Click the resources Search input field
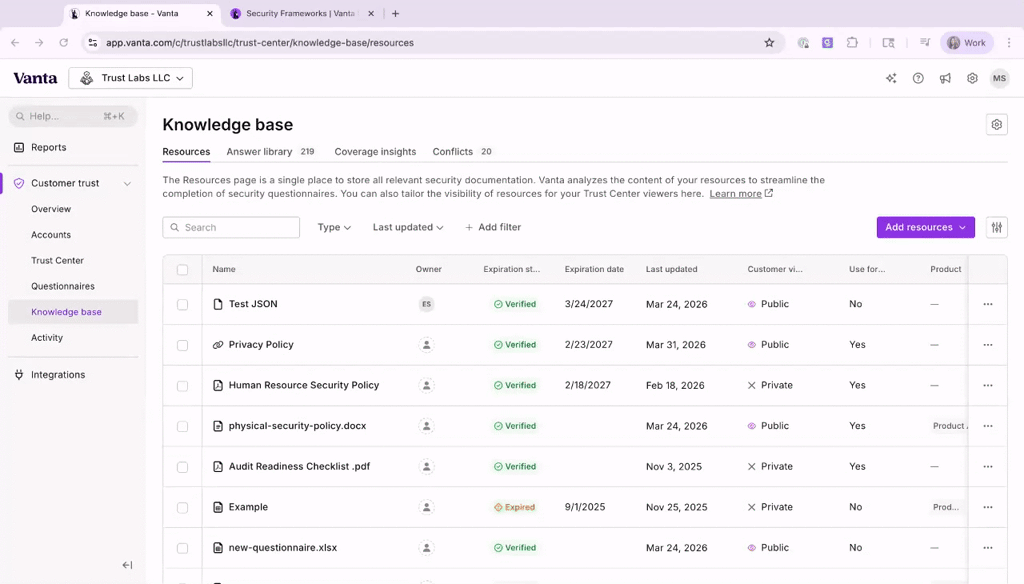The width and height of the screenshot is (1024, 584). point(231,227)
